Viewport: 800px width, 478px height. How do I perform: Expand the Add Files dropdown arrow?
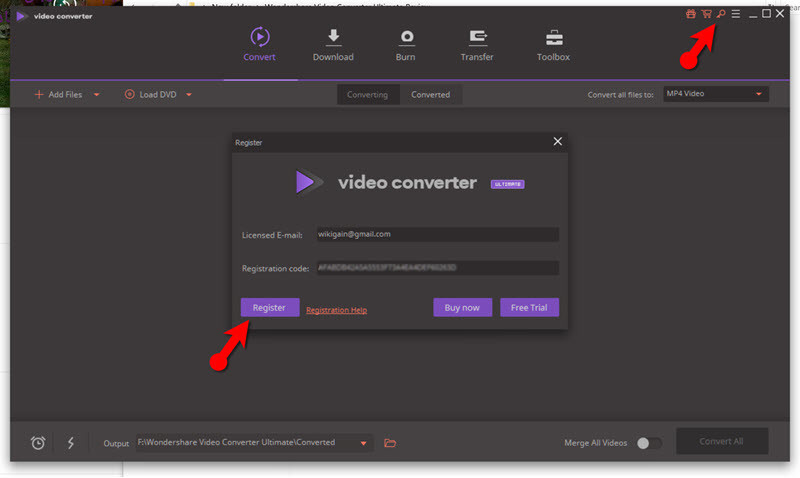point(96,94)
